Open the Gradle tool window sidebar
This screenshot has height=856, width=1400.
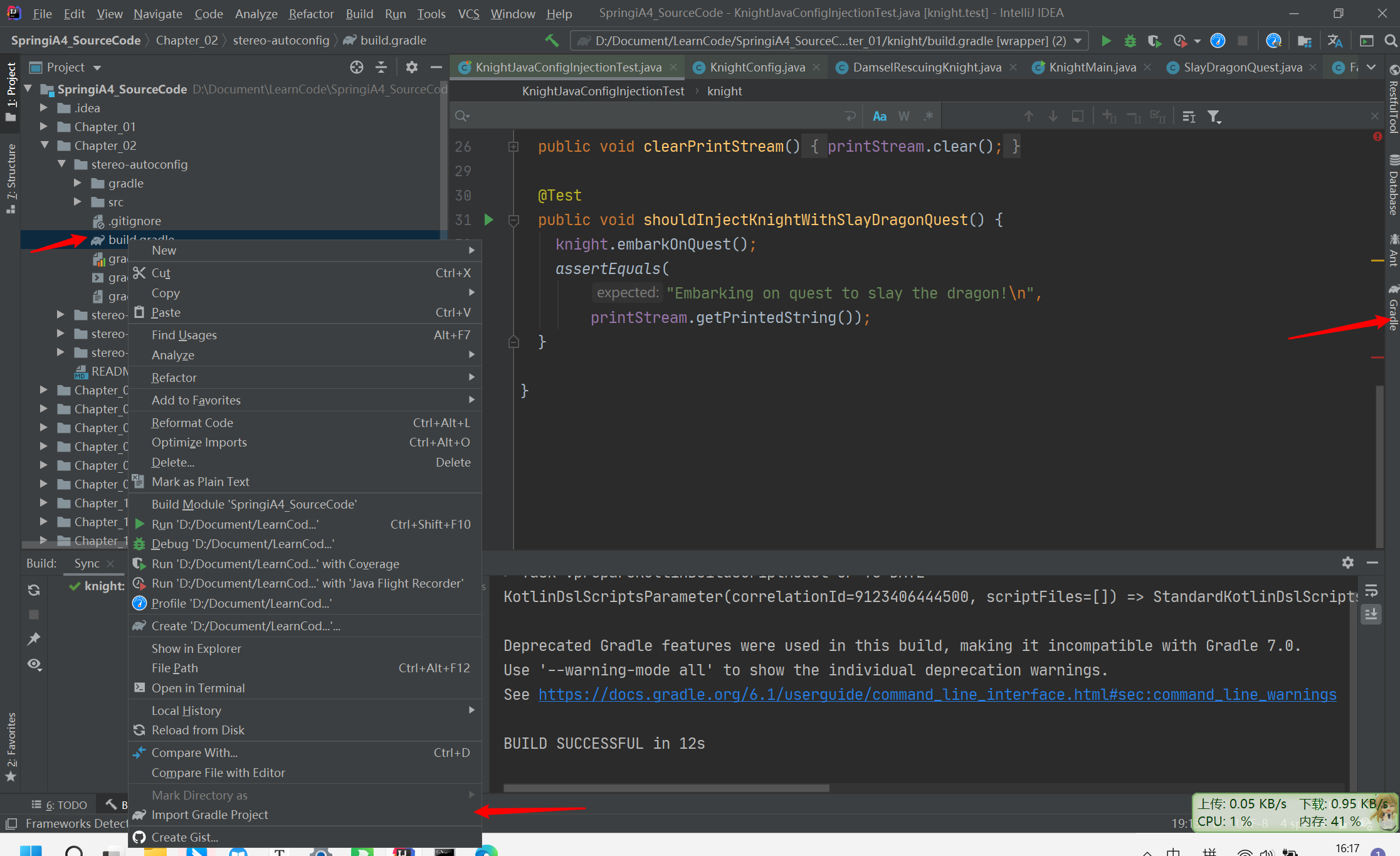(x=1393, y=309)
